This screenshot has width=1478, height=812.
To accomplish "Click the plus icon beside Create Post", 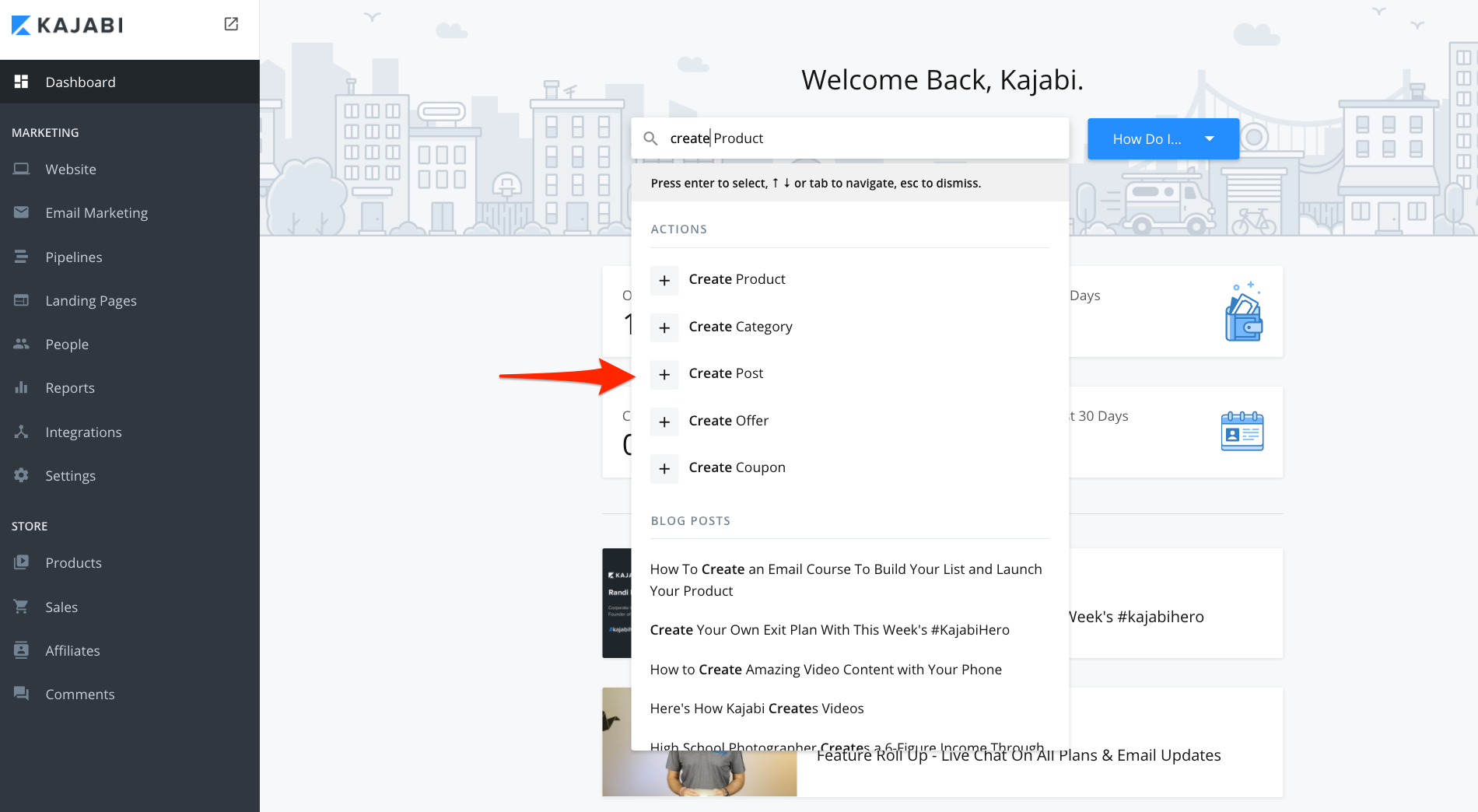I will [664, 374].
